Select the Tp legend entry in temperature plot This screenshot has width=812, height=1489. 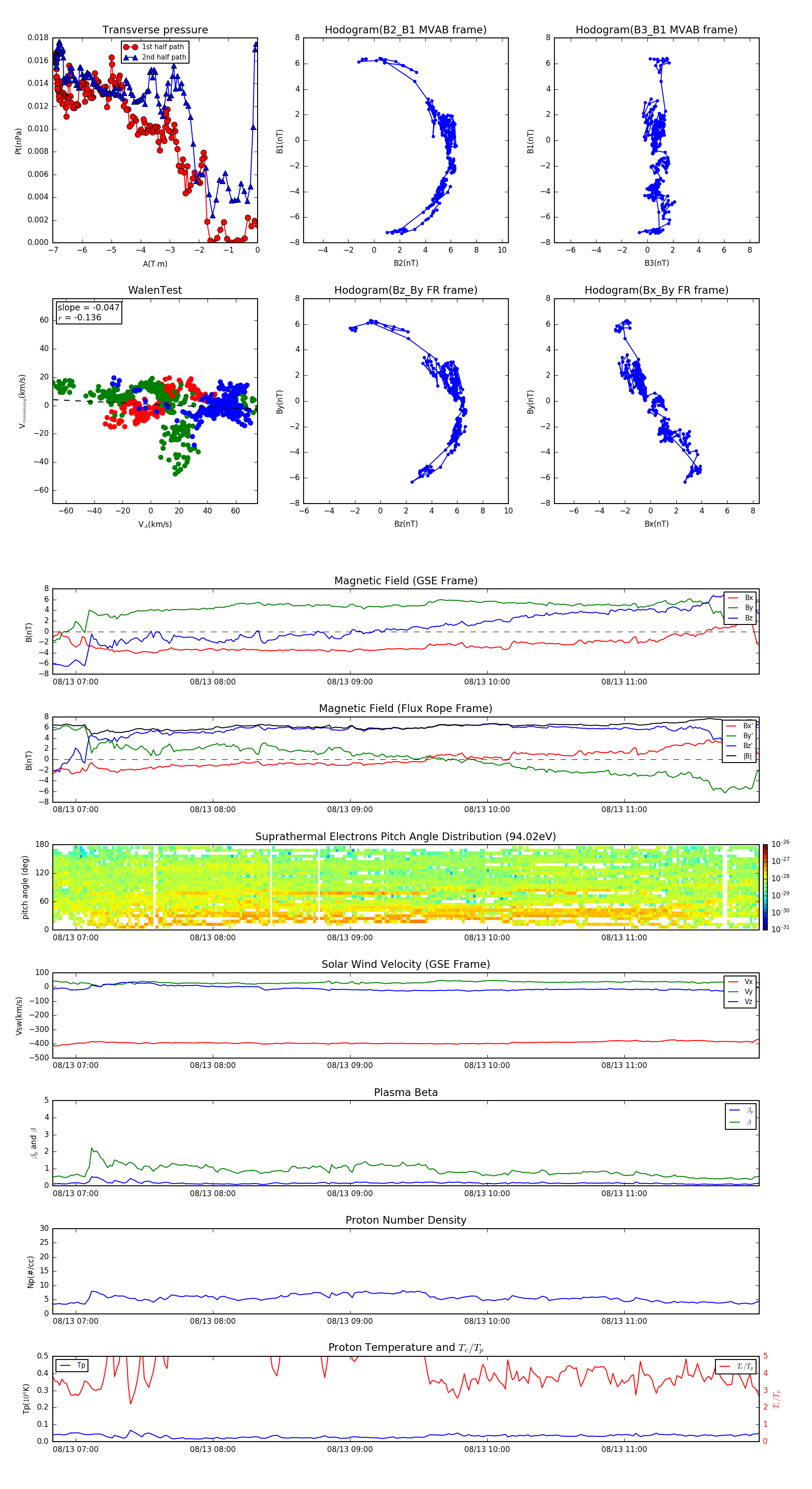pyautogui.click(x=72, y=1365)
